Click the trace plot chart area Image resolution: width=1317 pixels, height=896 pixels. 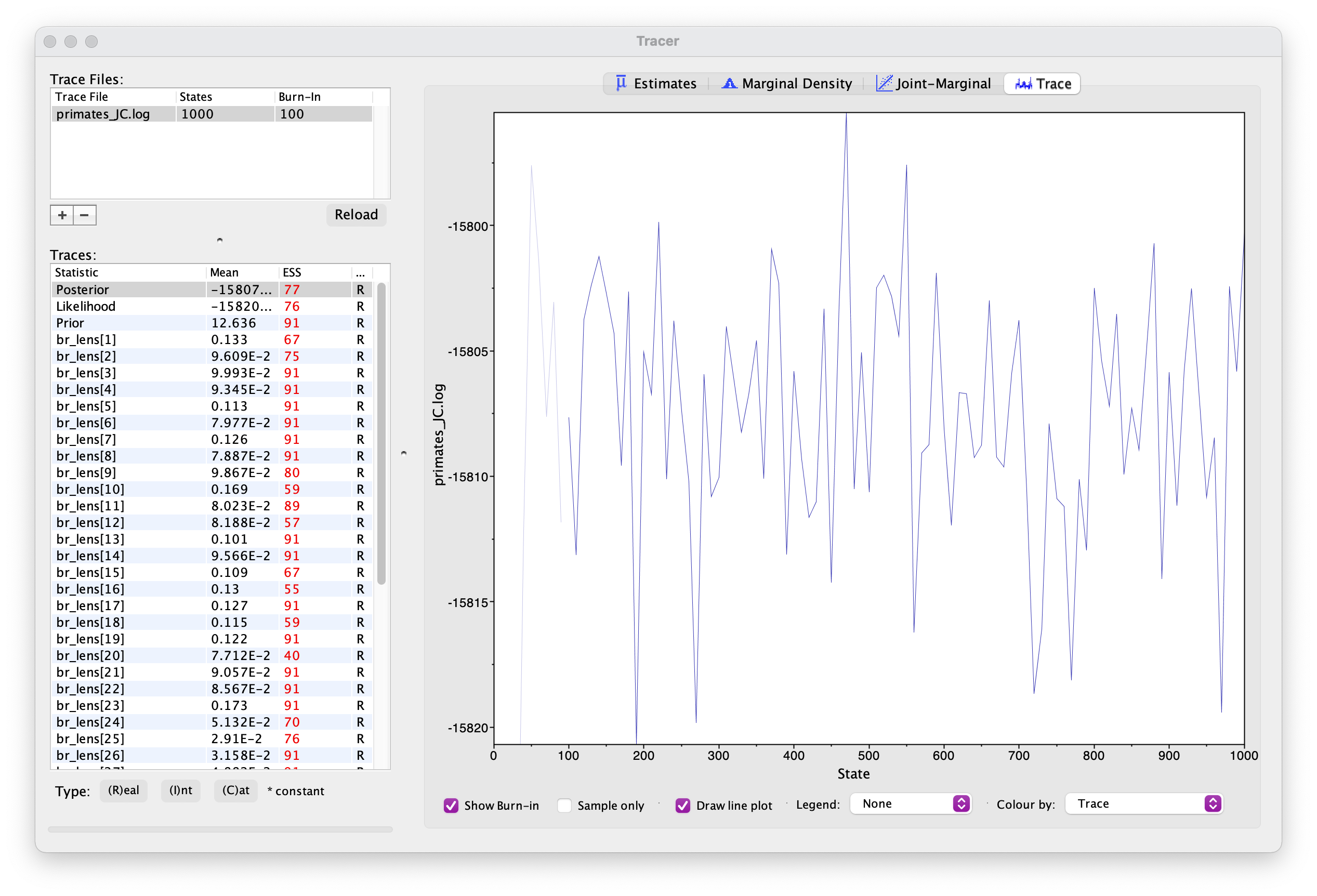point(869,428)
